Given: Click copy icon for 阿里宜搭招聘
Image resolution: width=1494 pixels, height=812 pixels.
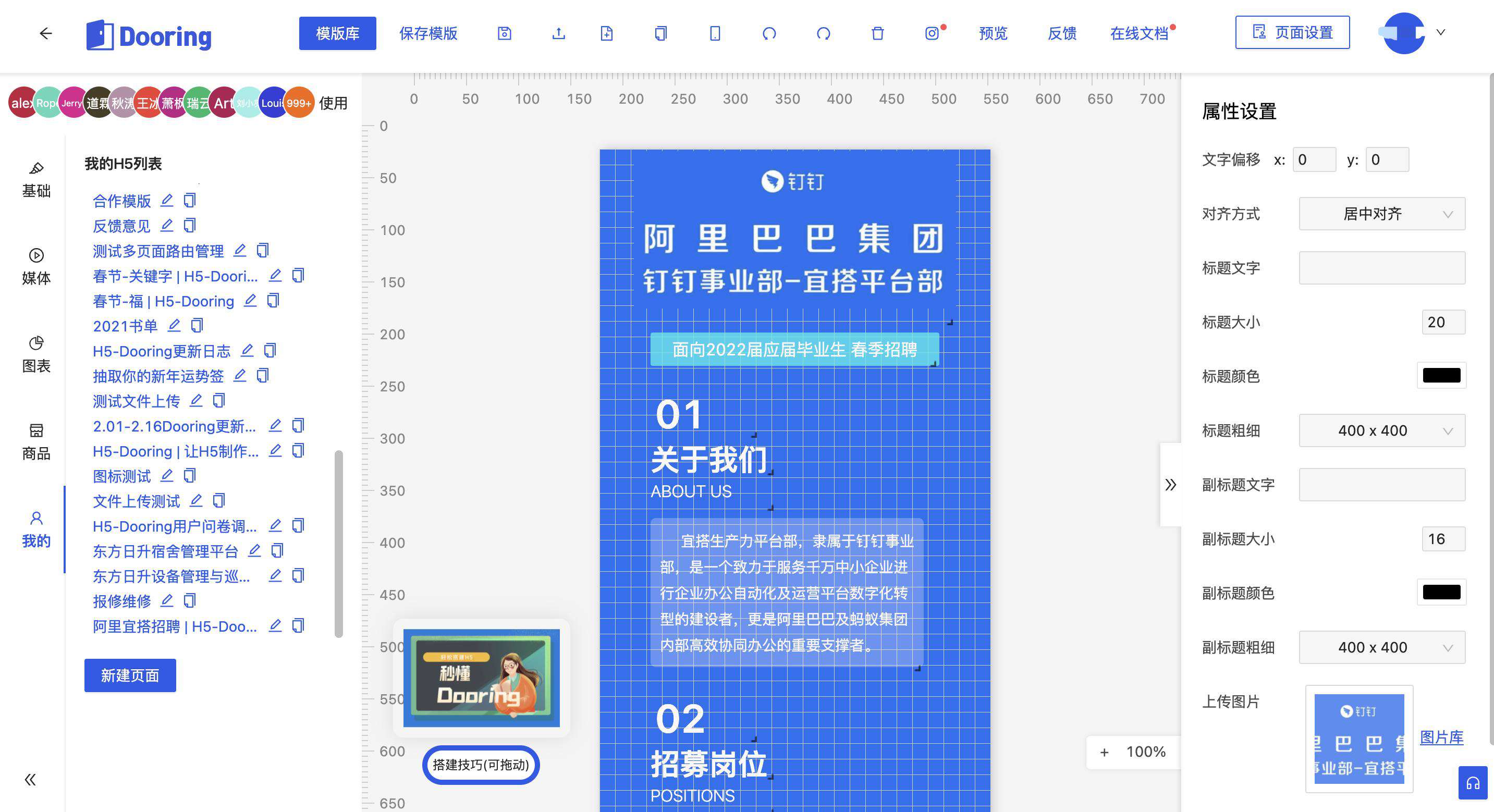Looking at the screenshot, I should [x=298, y=625].
